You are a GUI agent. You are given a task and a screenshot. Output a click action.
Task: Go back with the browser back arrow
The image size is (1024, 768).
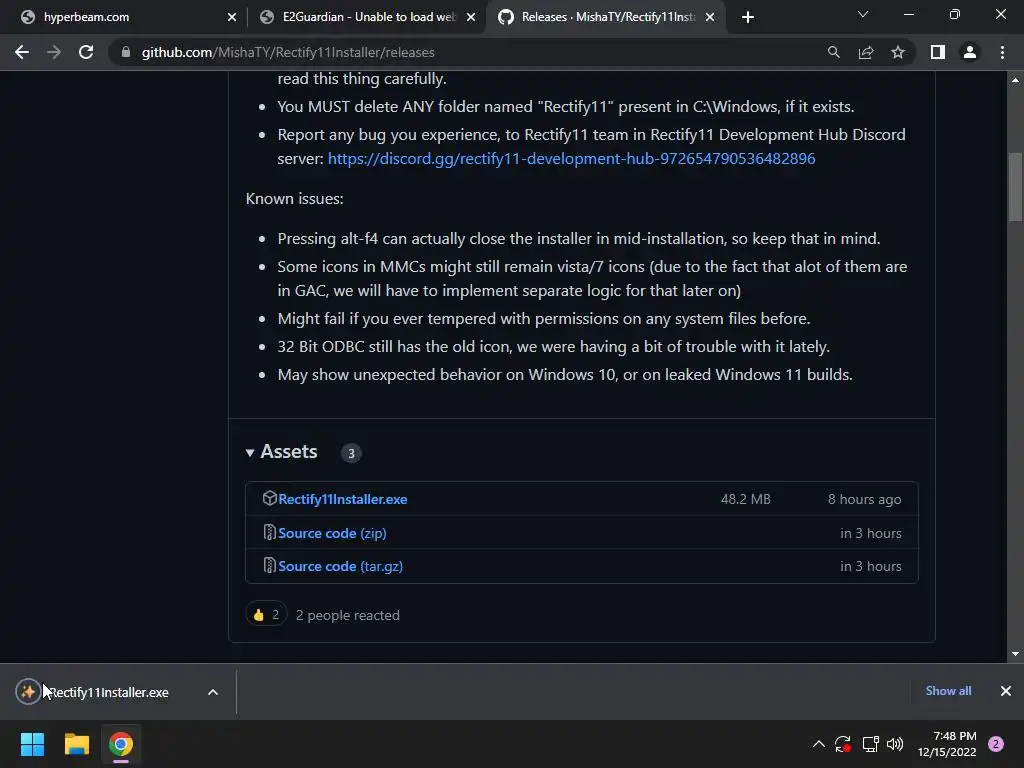[22, 52]
